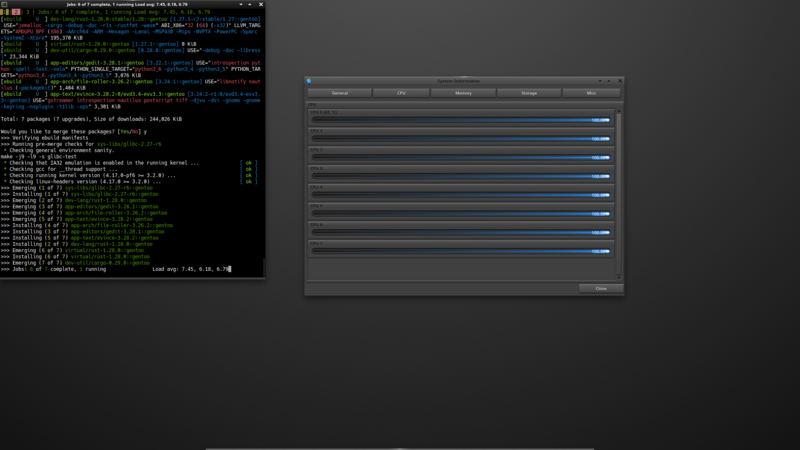Click the CPU 1 usage bar
Screen dimensions: 800x450
461,139
